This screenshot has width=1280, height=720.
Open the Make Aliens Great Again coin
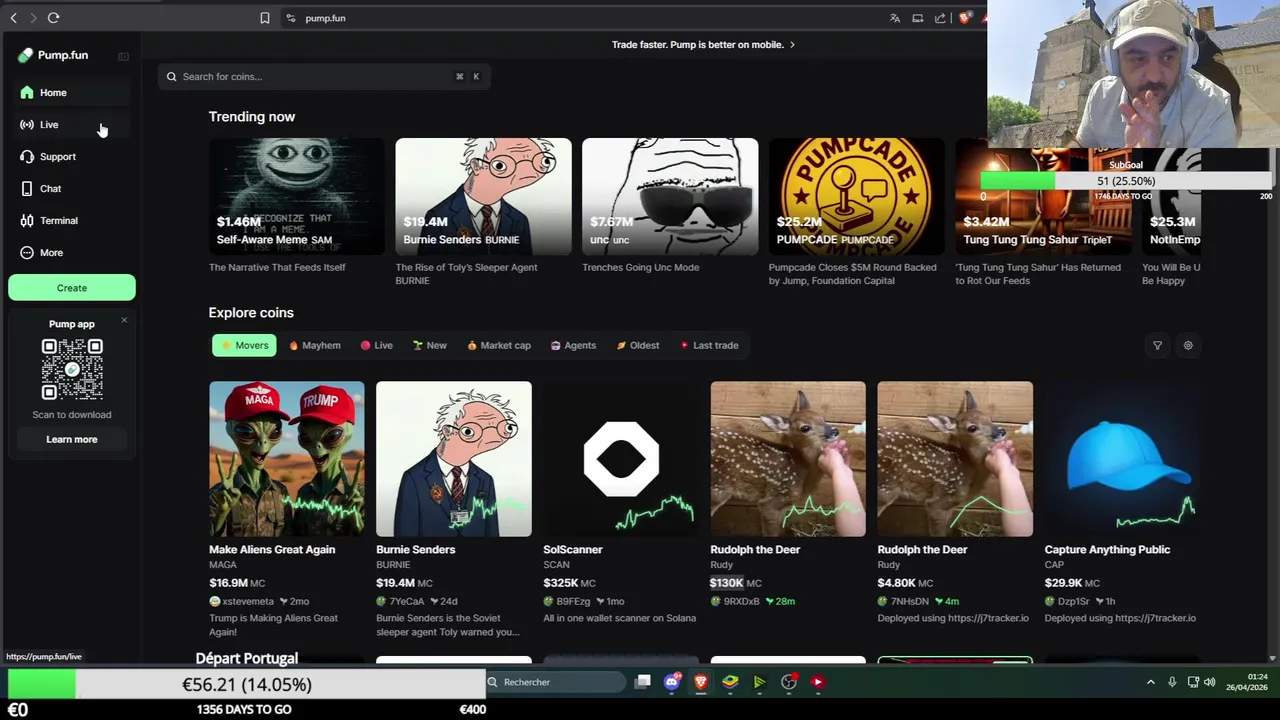click(287, 459)
